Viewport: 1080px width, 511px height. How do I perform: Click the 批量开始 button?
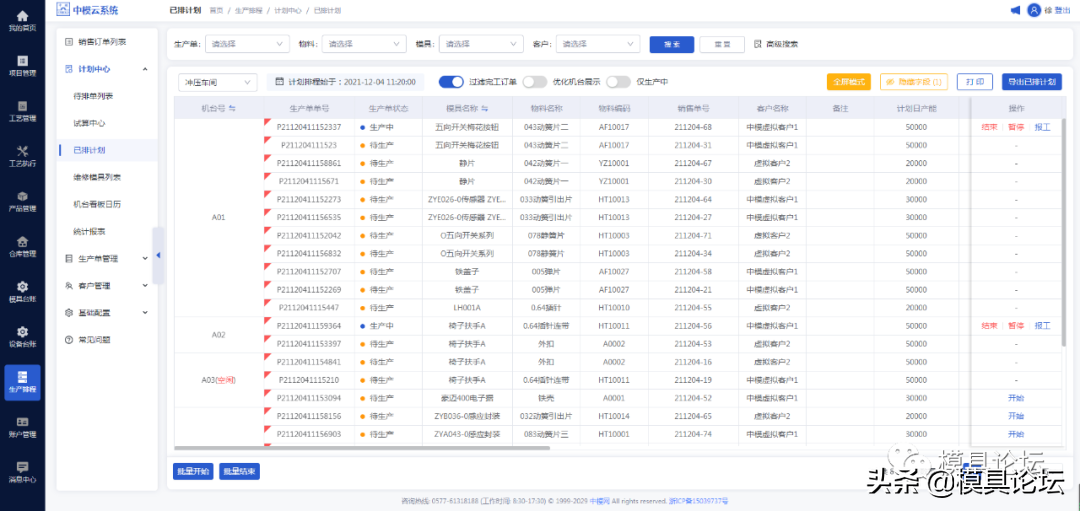coord(193,472)
